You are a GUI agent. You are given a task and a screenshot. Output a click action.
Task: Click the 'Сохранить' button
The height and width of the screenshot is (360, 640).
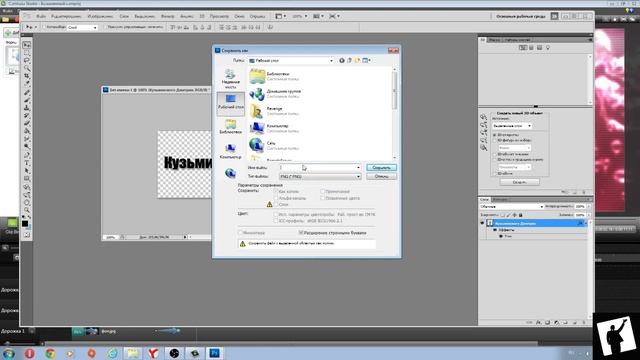coord(381,168)
